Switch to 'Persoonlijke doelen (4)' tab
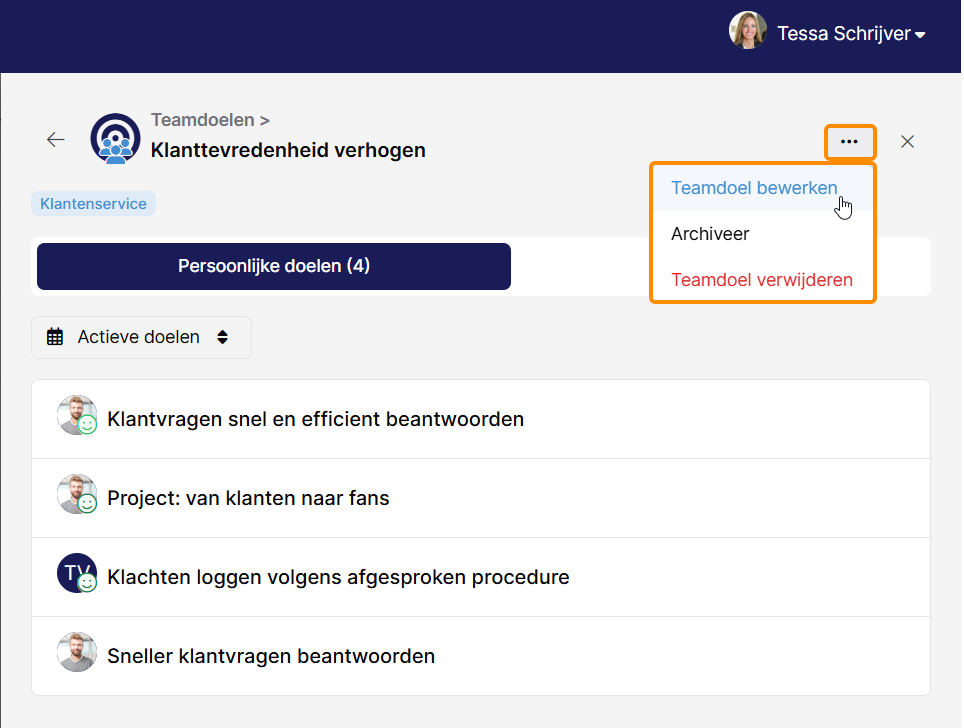The height and width of the screenshot is (728, 964). [x=274, y=266]
